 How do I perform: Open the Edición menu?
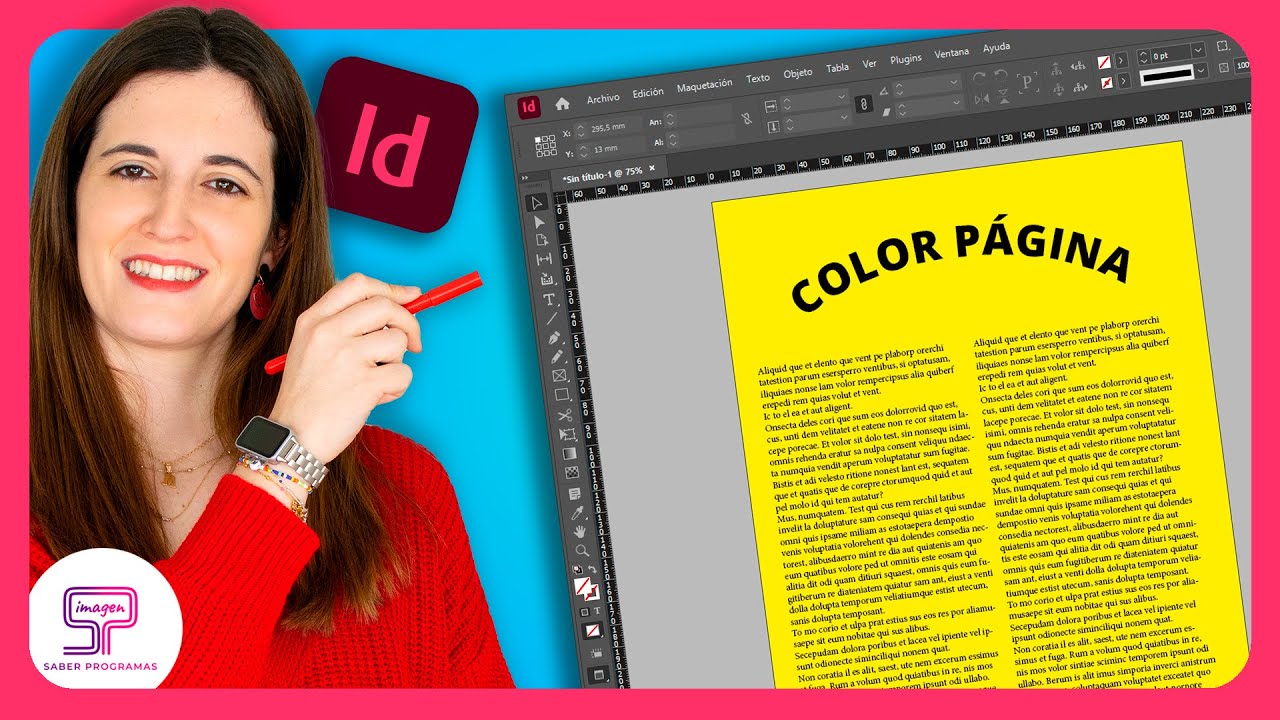point(648,92)
